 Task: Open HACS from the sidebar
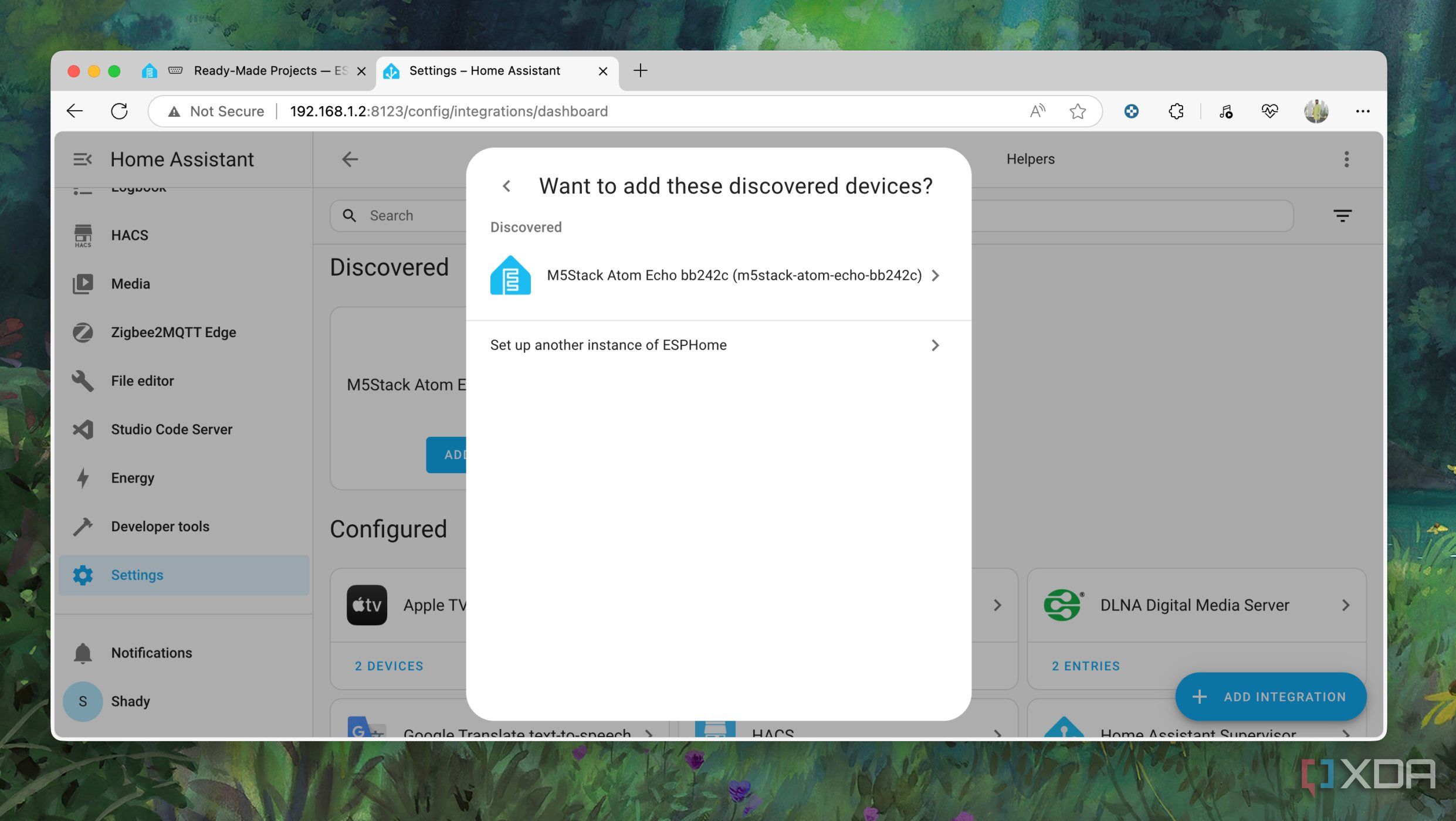[x=184, y=235]
